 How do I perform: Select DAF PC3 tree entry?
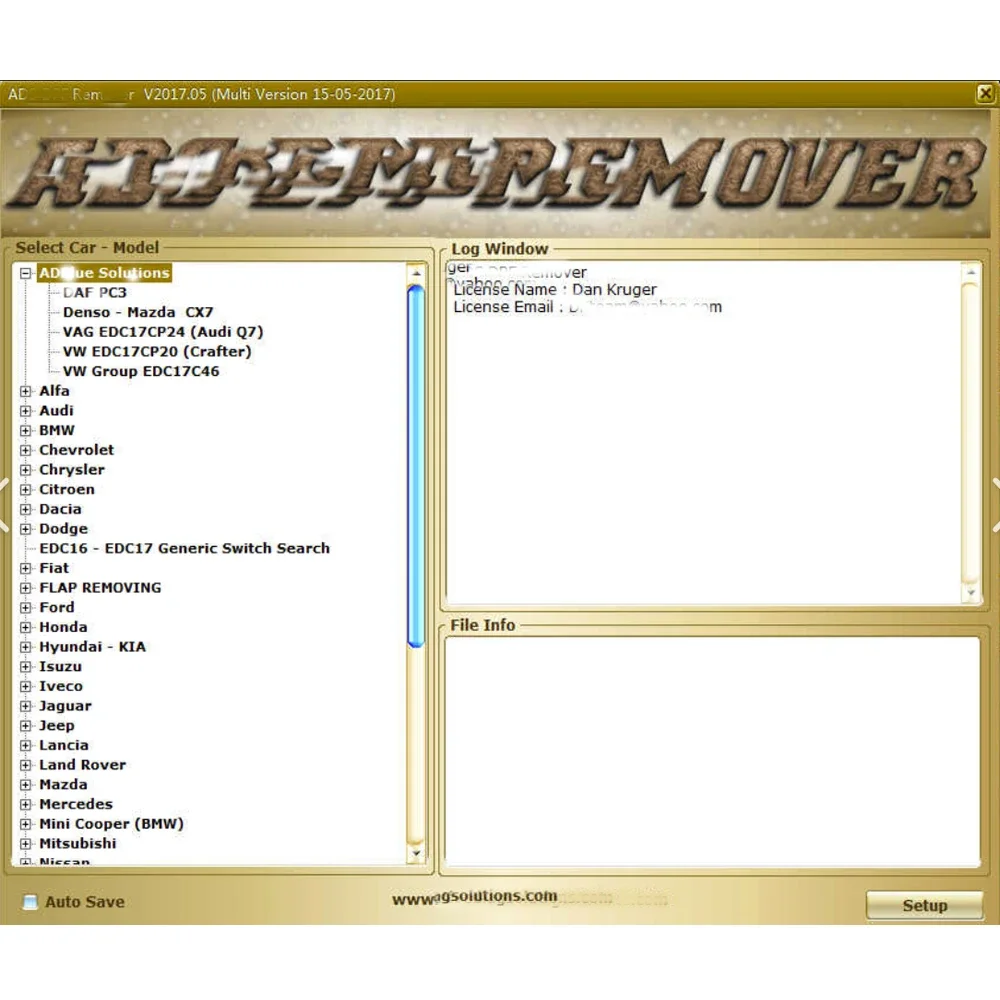coord(94,293)
